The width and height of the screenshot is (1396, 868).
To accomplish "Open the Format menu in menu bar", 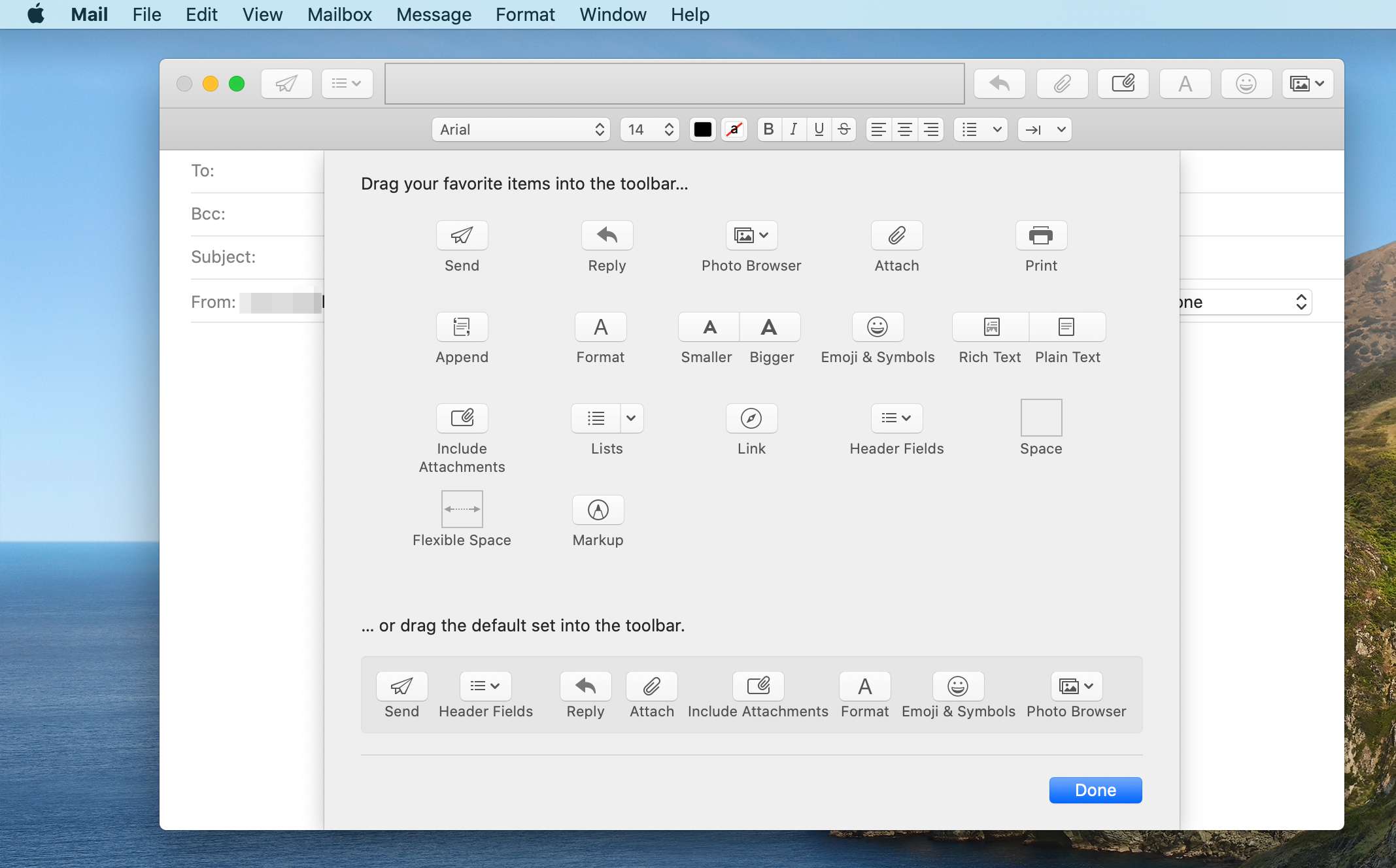I will [x=524, y=14].
